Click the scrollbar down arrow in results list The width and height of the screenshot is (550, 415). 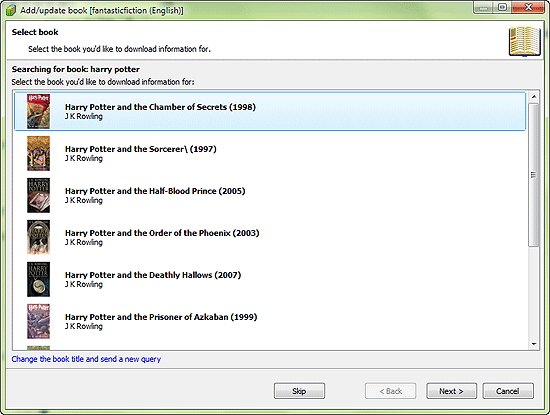(x=534, y=344)
